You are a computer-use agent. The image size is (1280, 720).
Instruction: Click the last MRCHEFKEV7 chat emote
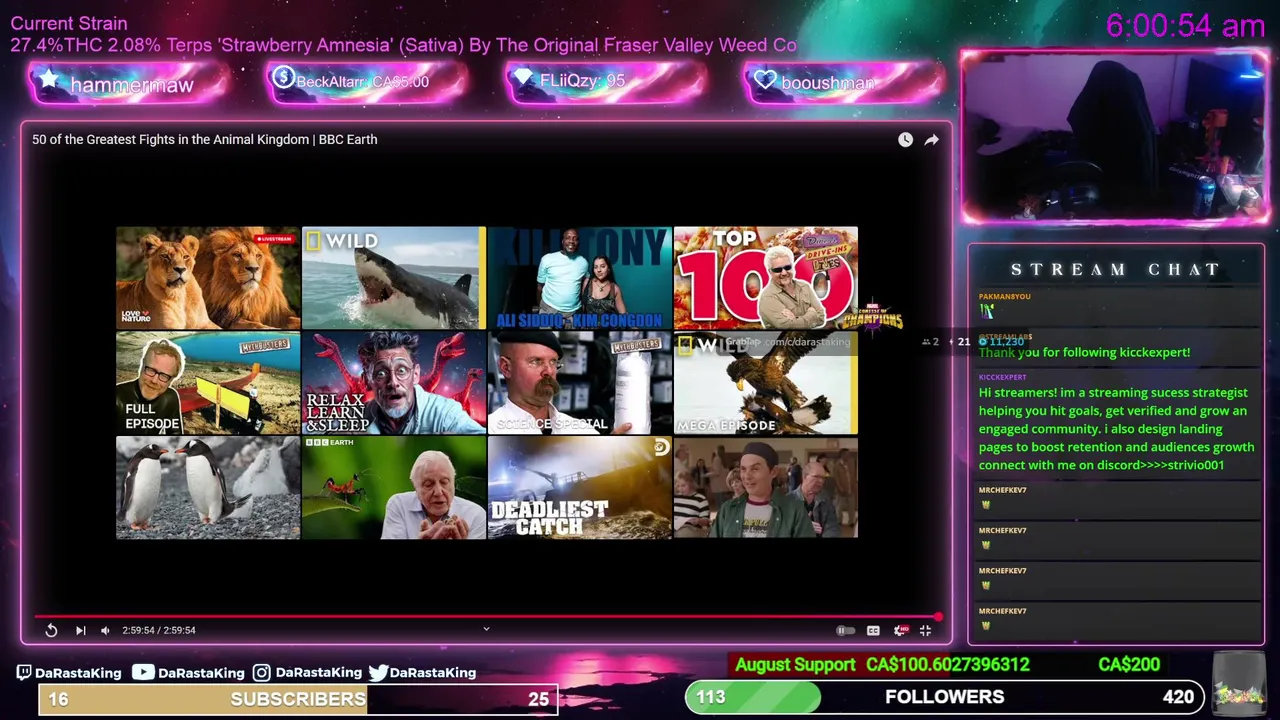point(985,626)
